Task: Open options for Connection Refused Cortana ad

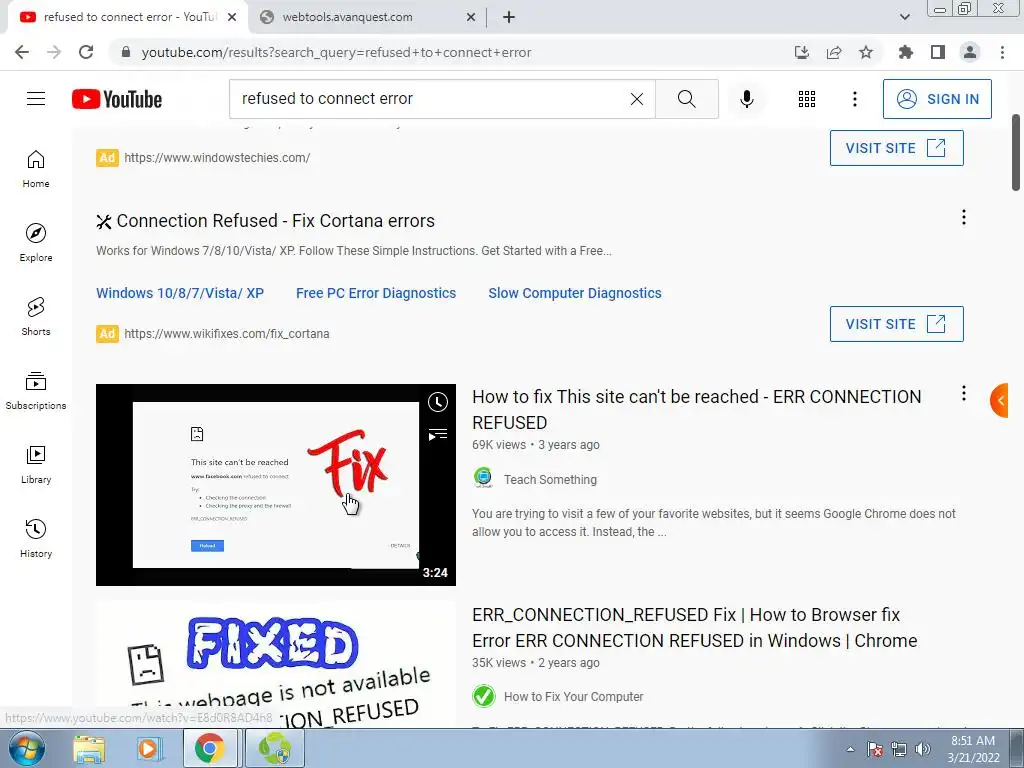Action: (x=963, y=217)
